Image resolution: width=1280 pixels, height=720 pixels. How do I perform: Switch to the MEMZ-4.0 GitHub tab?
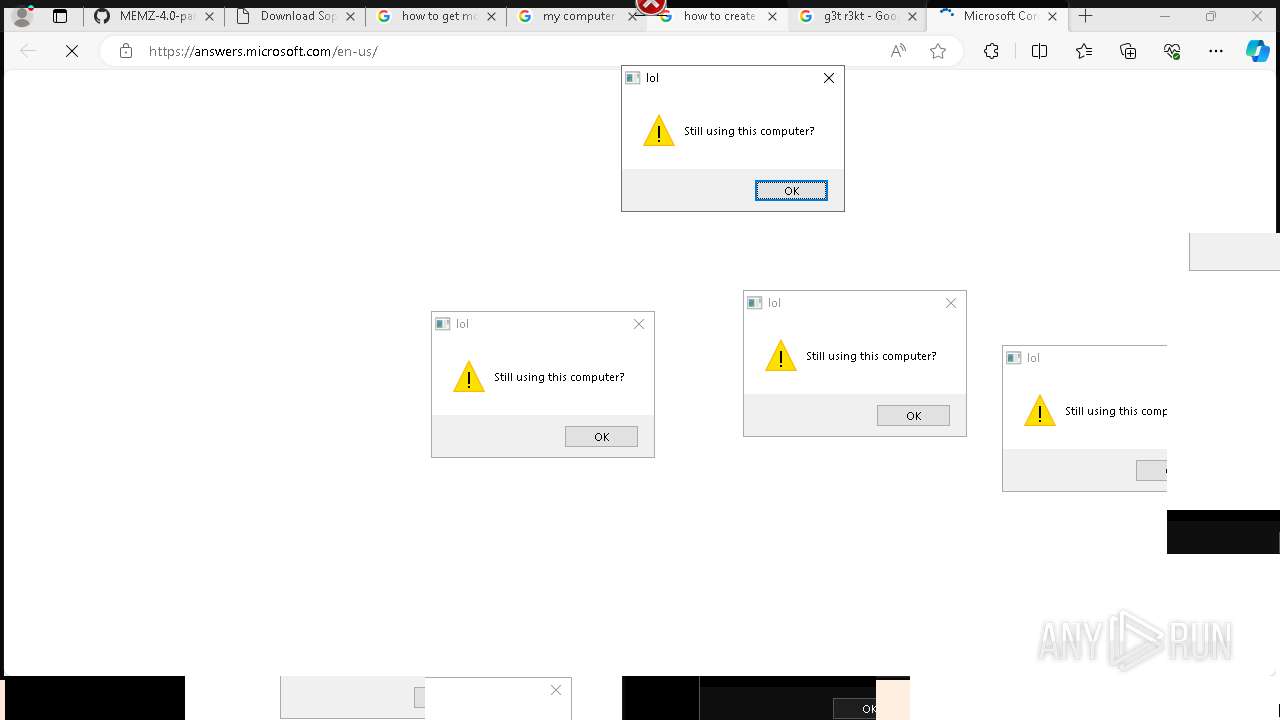pyautogui.click(x=153, y=16)
